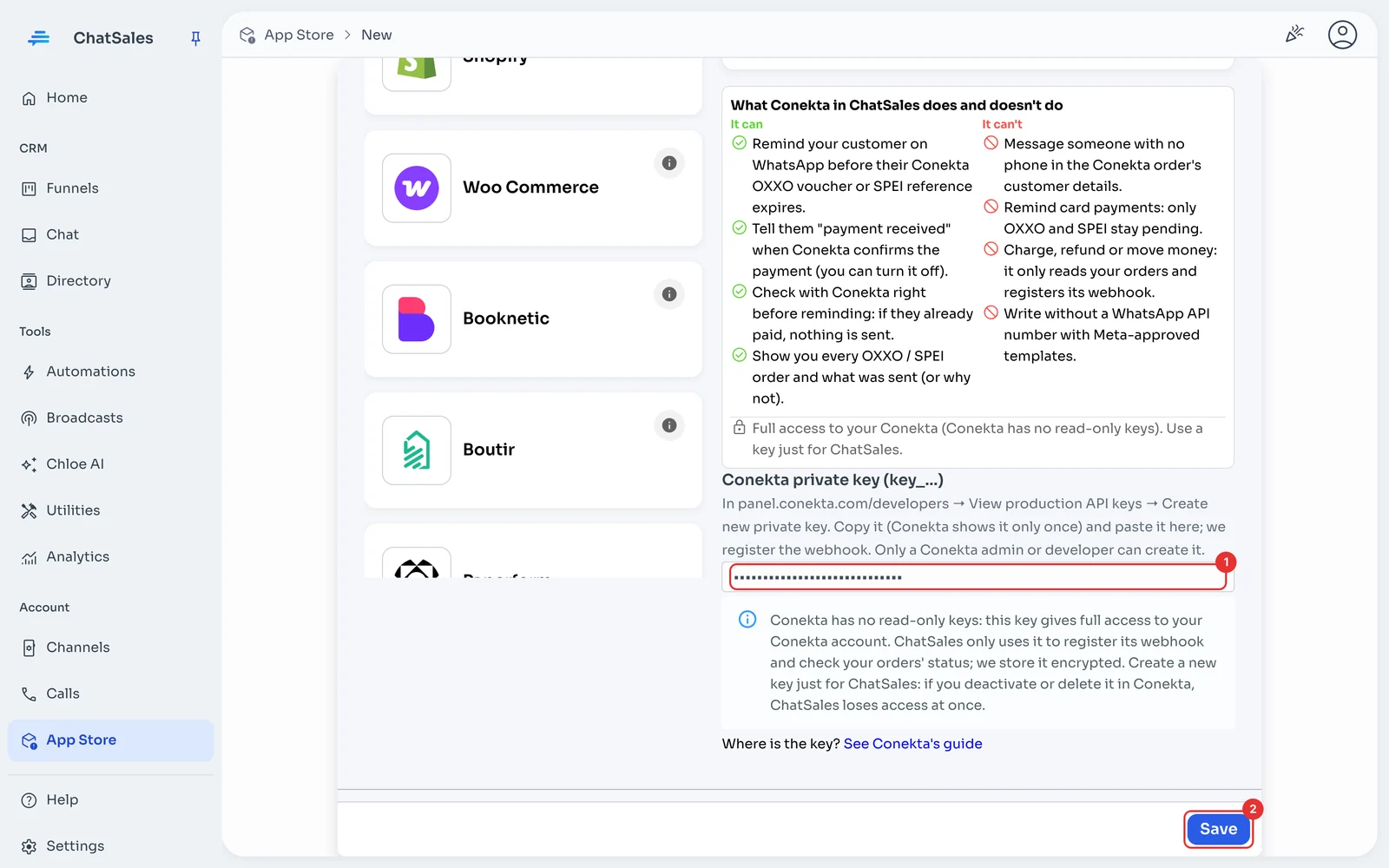Focus the Conekta private key field
1389x868 pixels.
(x=978, y=577)
